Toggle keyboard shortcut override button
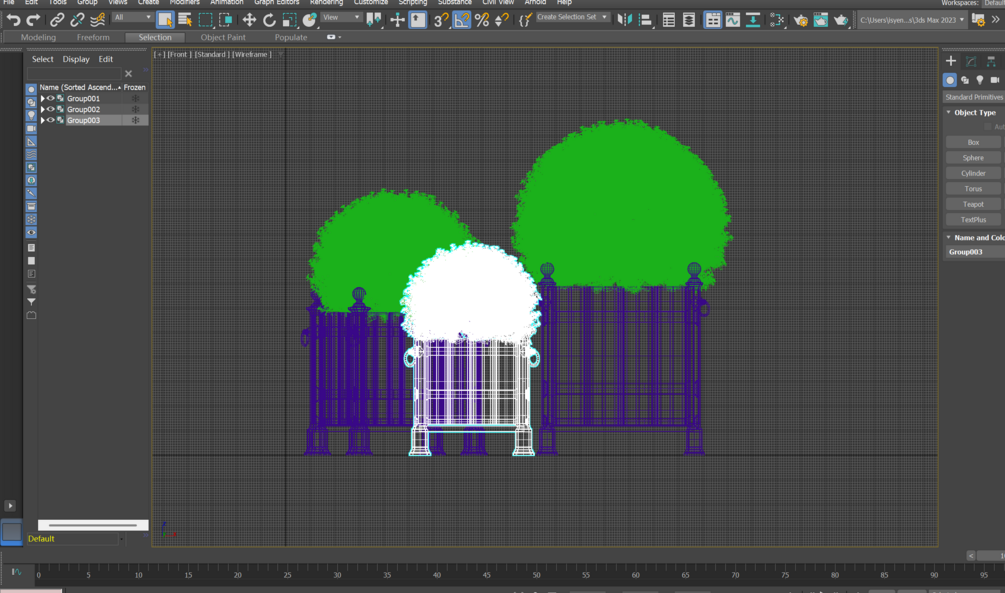1005x593 pixels. [418, 20]
